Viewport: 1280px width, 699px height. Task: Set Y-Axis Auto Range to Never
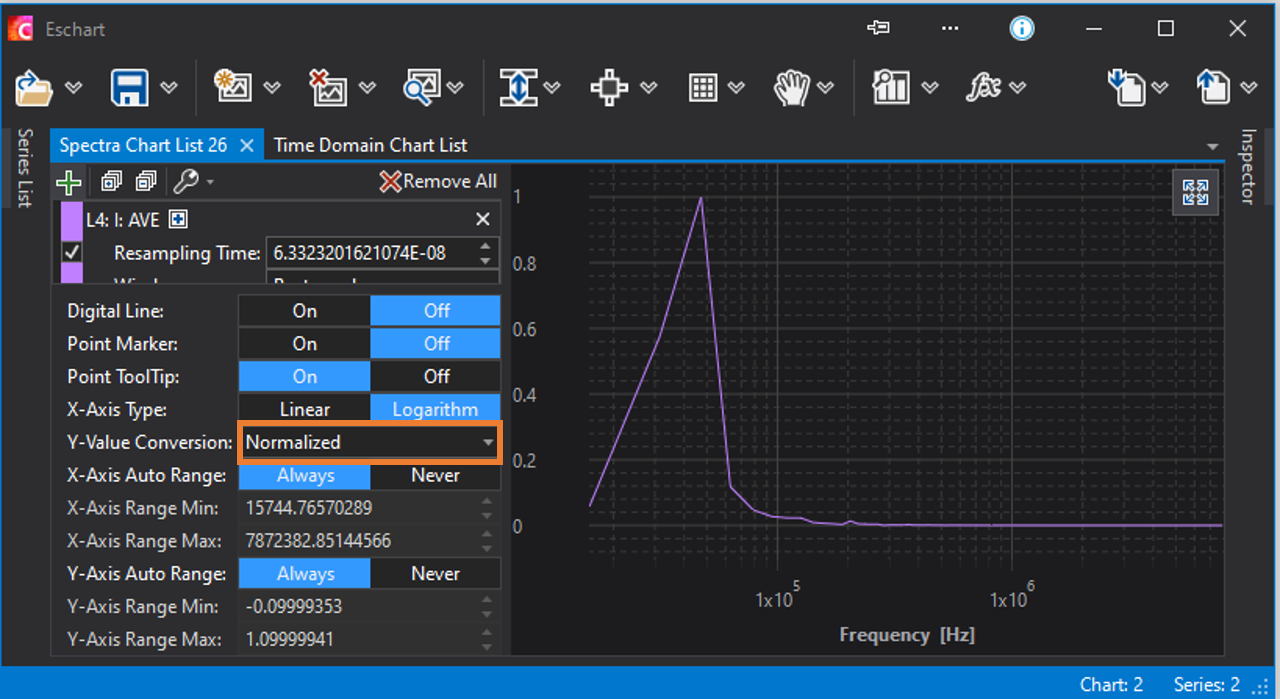(x=436, y=573)
